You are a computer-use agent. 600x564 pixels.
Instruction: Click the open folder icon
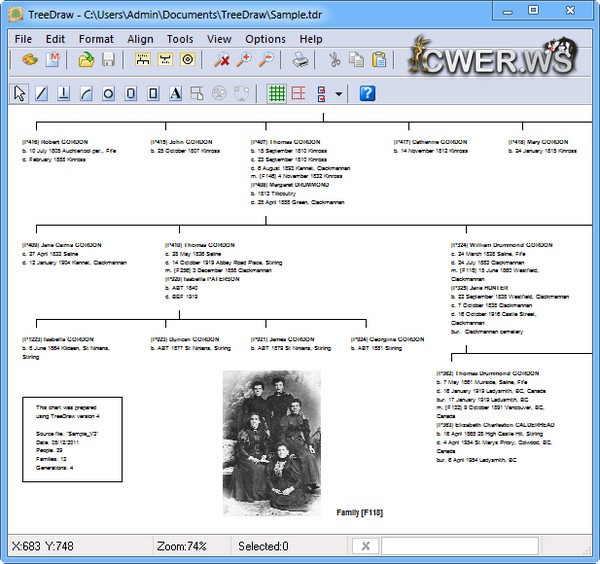[86, 60]
